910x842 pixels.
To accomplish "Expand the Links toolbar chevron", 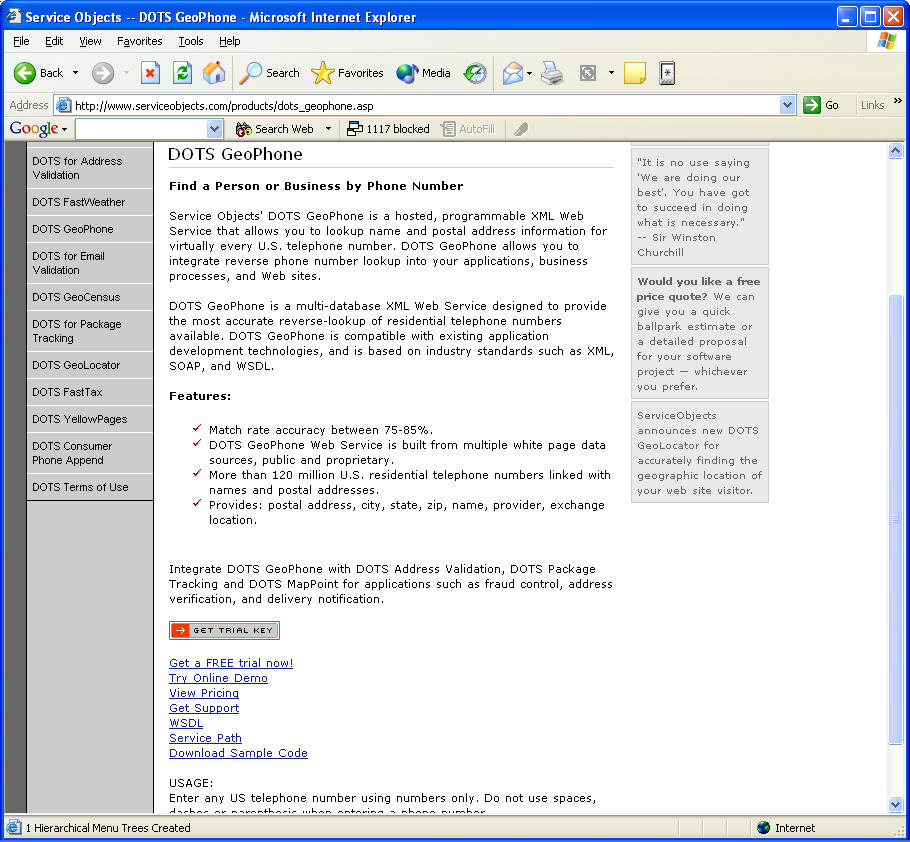I will [898, 101].
